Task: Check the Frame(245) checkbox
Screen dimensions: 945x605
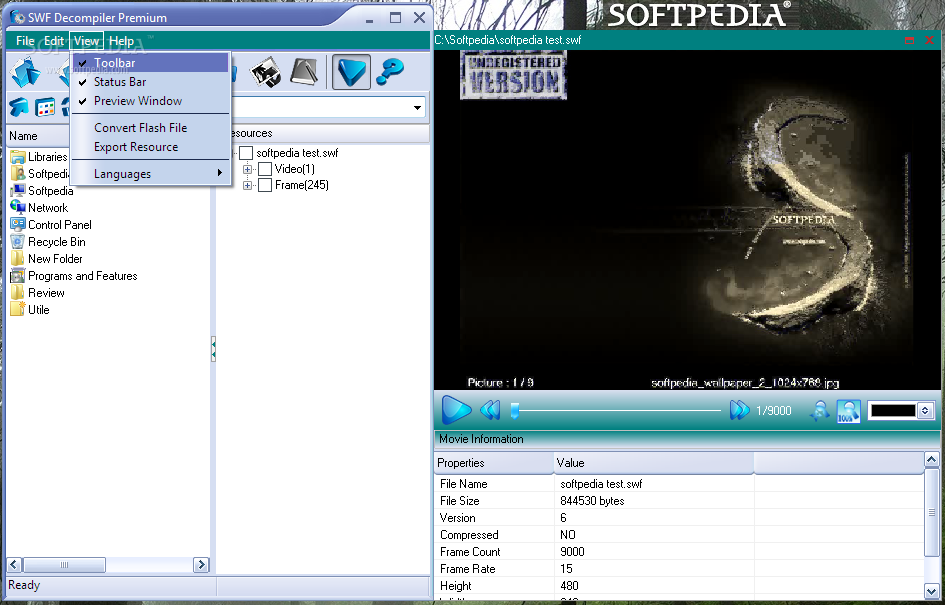Action: coord(265,185)
